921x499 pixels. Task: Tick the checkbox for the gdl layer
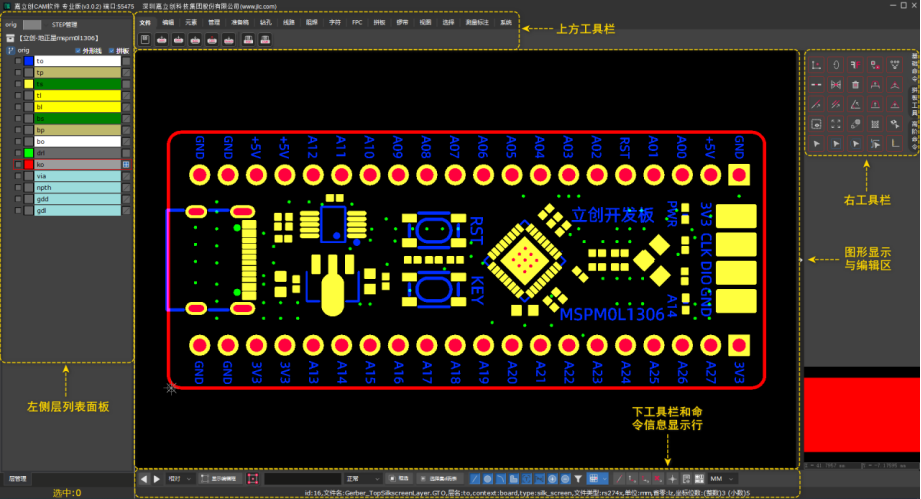pos(18,210)
